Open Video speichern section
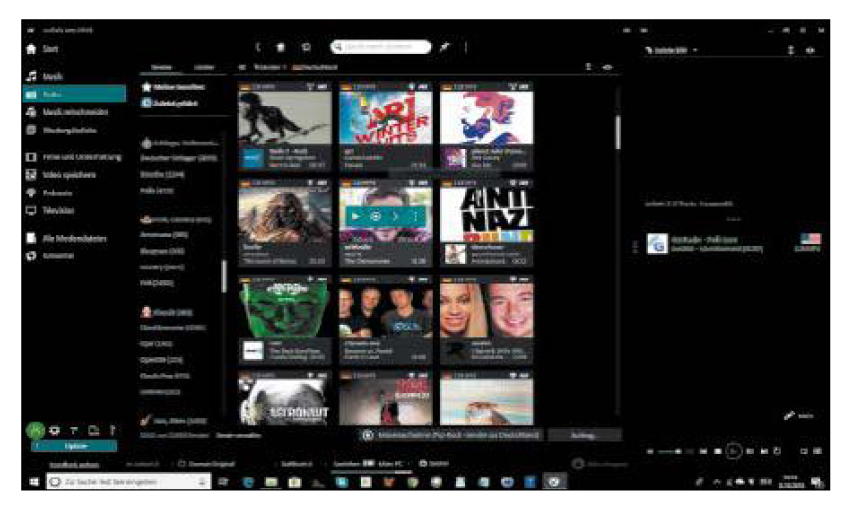 61,175
